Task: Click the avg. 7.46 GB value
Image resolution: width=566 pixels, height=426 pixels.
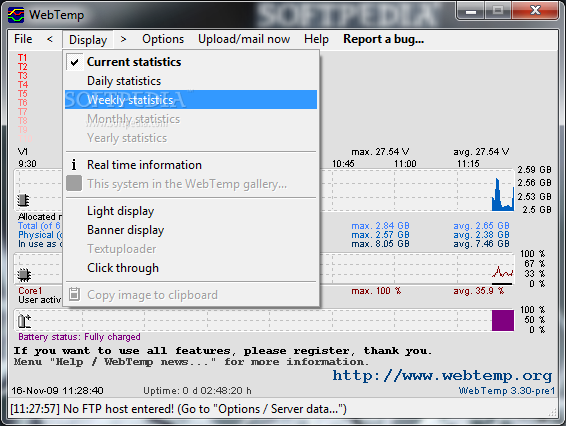Action: 482,244
